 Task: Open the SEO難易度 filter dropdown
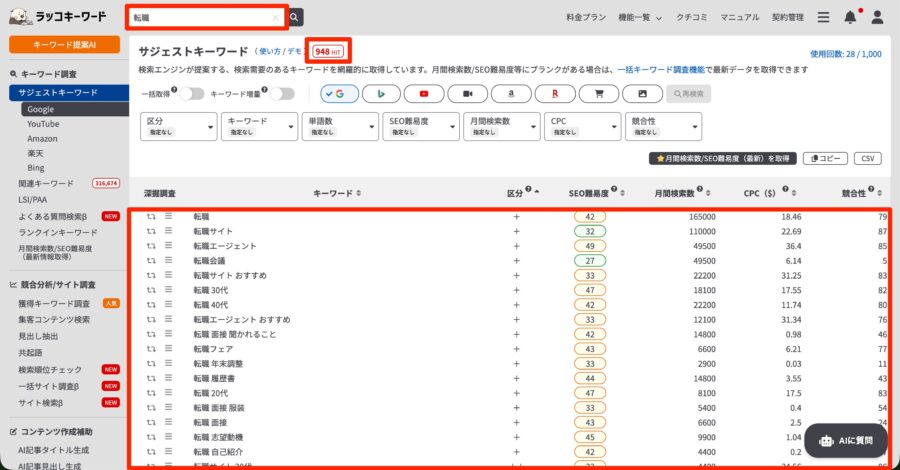(x=421, y=126)
